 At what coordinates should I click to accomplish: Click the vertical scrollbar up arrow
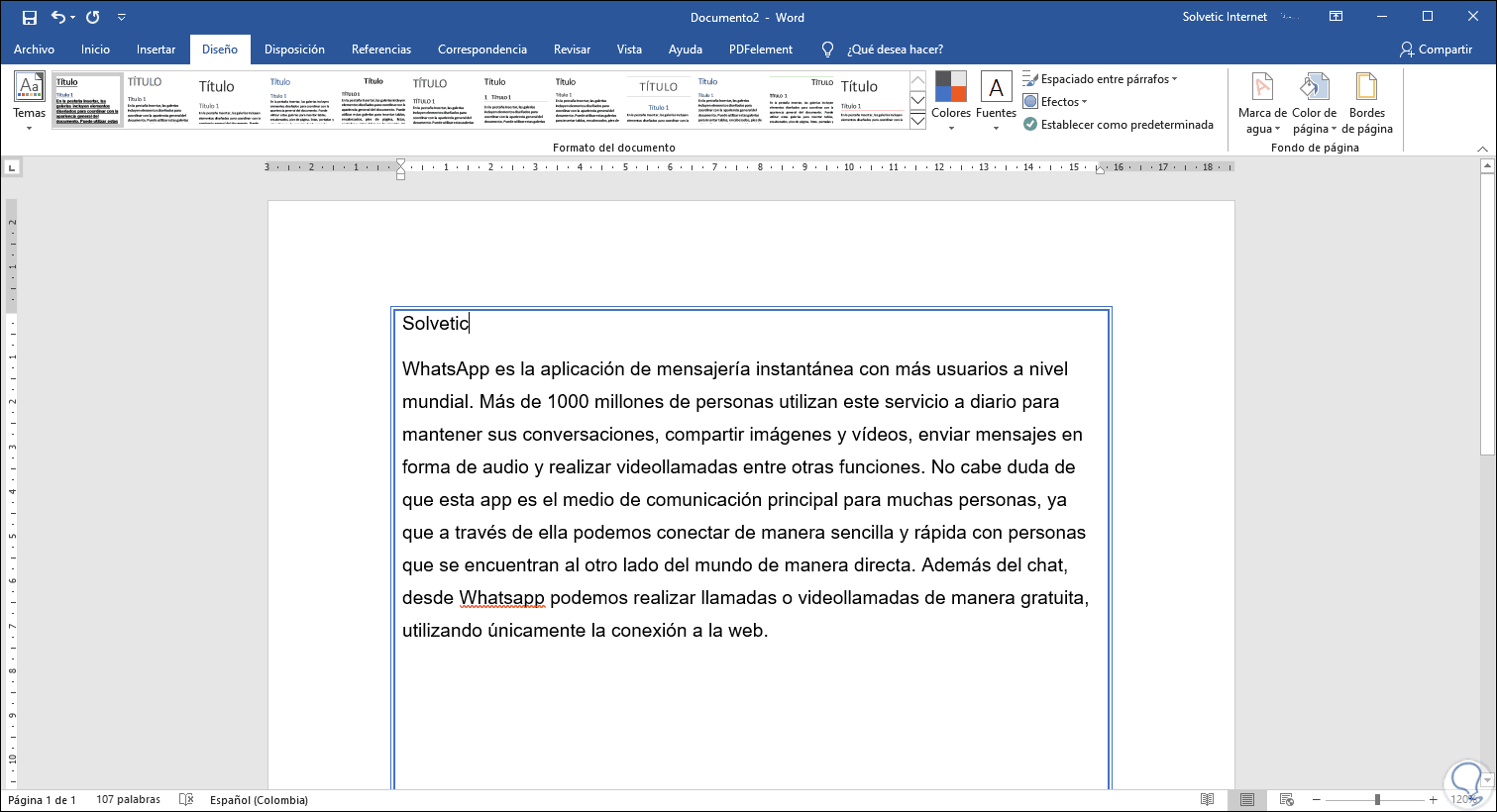click(1487, 167)
